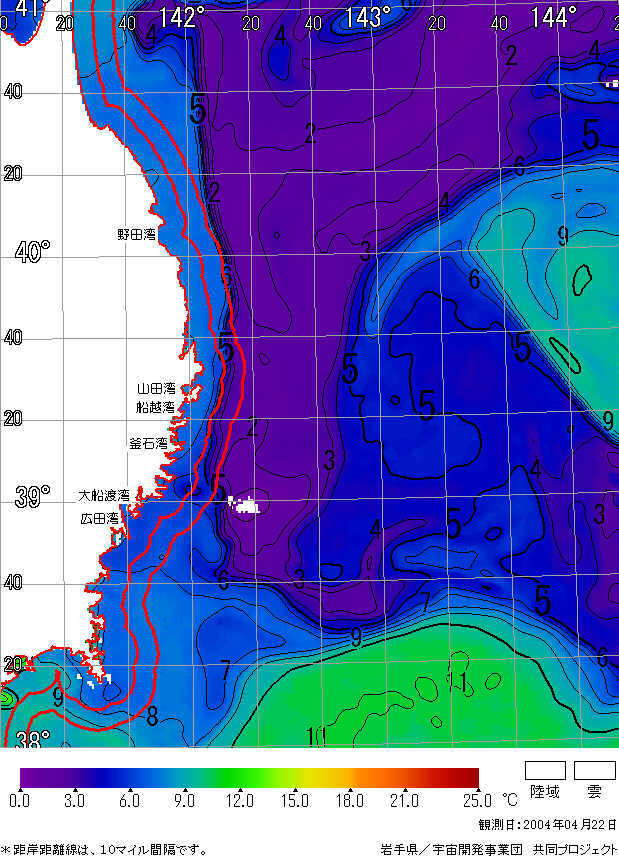Screen dimensions: 619x858
Task: Click the 3.0 tick on color bar
Action: point(74,801)
